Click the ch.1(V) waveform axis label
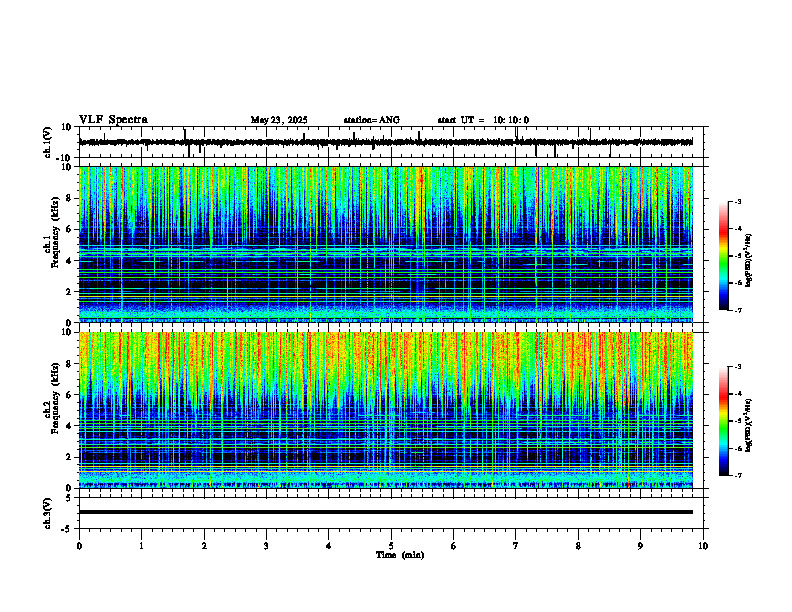Screen dimensions: 792x612 tap(48, 142)
